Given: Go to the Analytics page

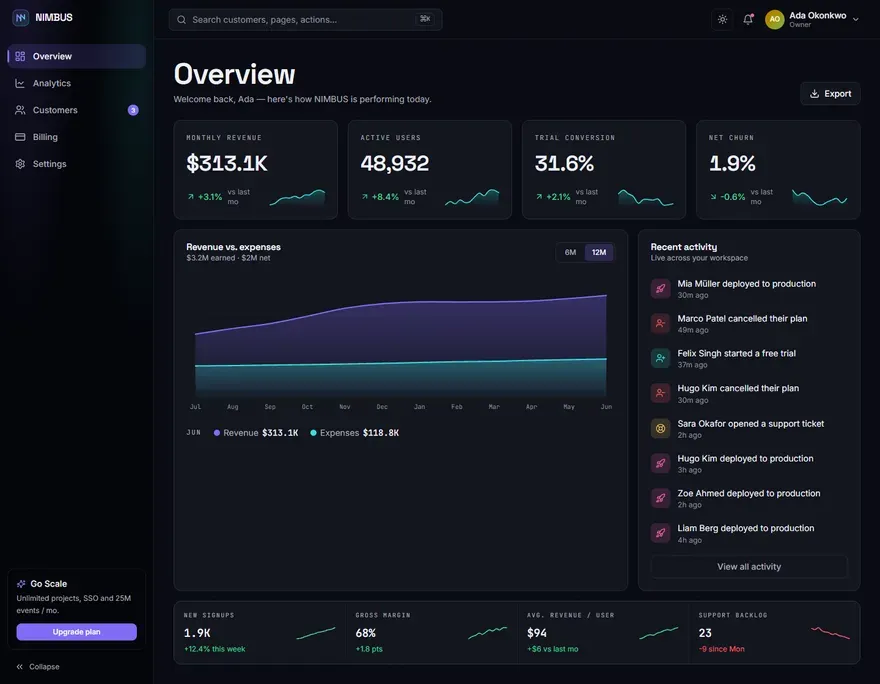Looking at the screenshot, I should [x=77, y=83].
